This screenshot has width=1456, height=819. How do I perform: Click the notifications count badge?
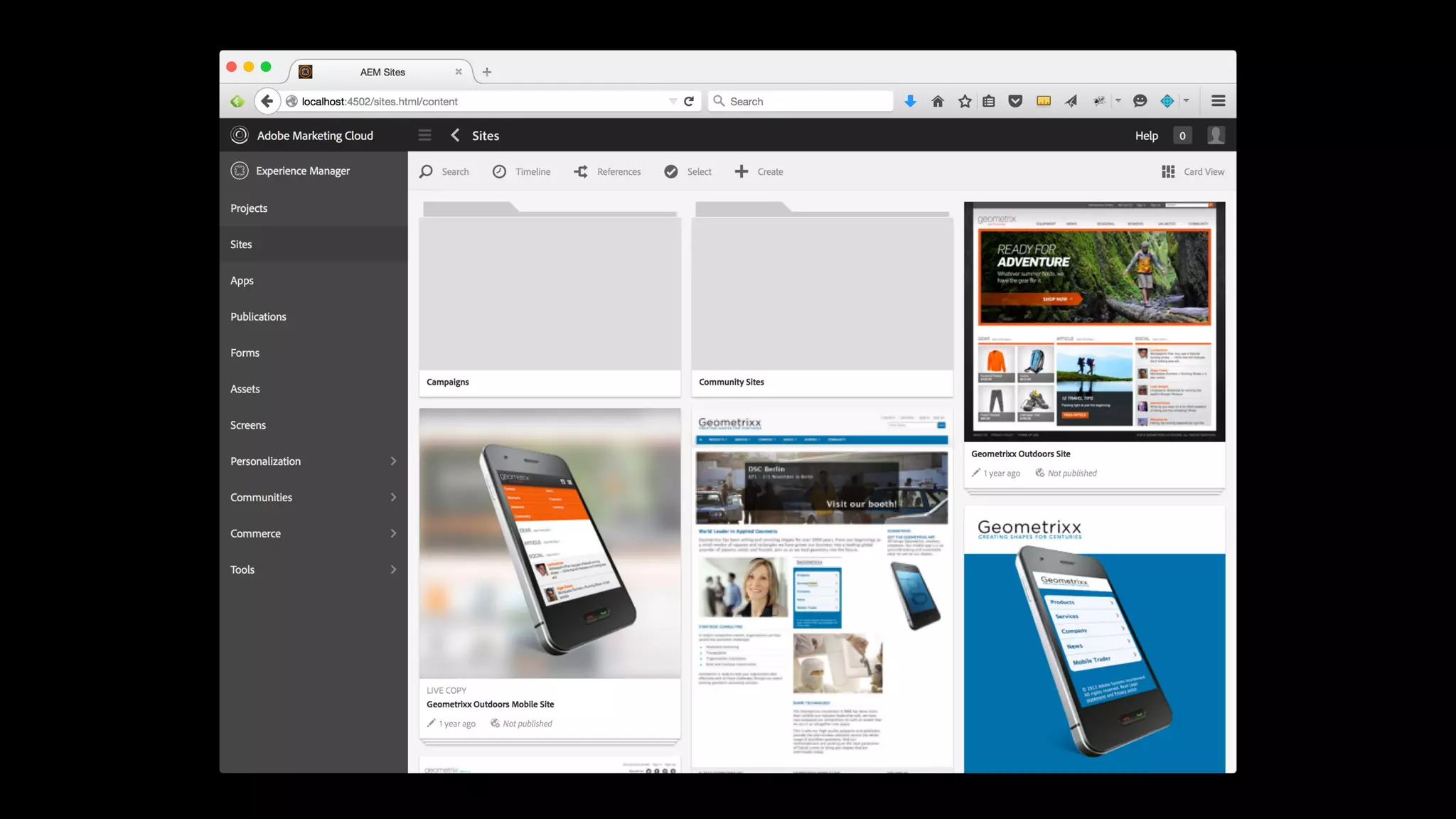[1182, 135]
